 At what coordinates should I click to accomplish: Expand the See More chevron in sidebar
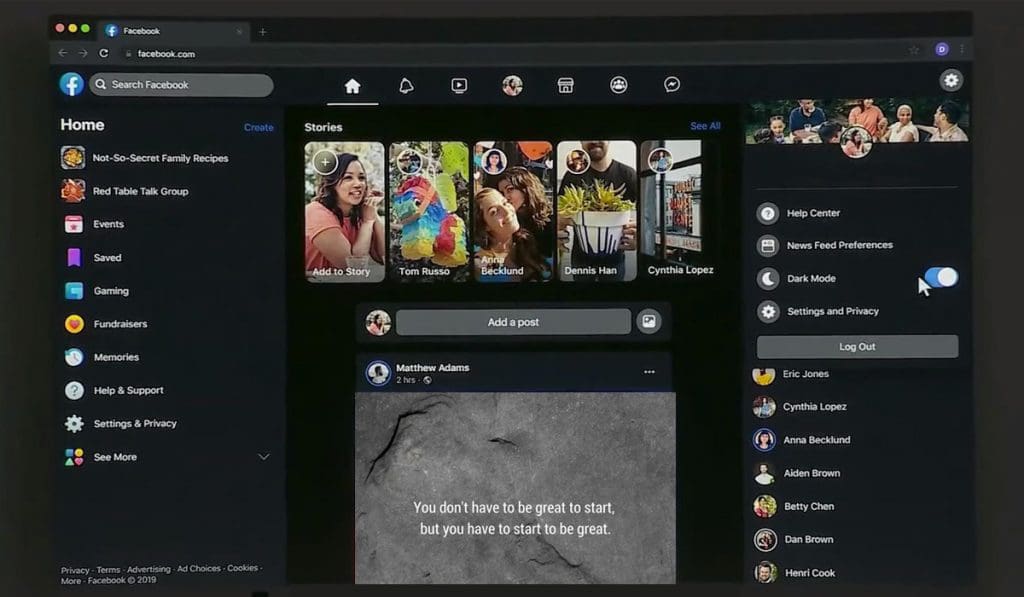264,457
